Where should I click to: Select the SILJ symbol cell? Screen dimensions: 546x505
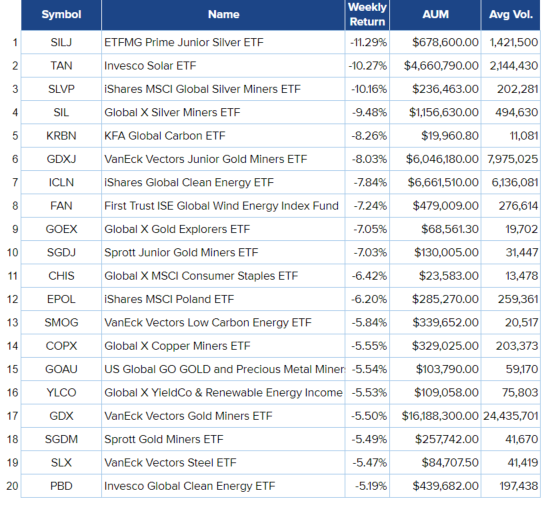click(61, 42)
